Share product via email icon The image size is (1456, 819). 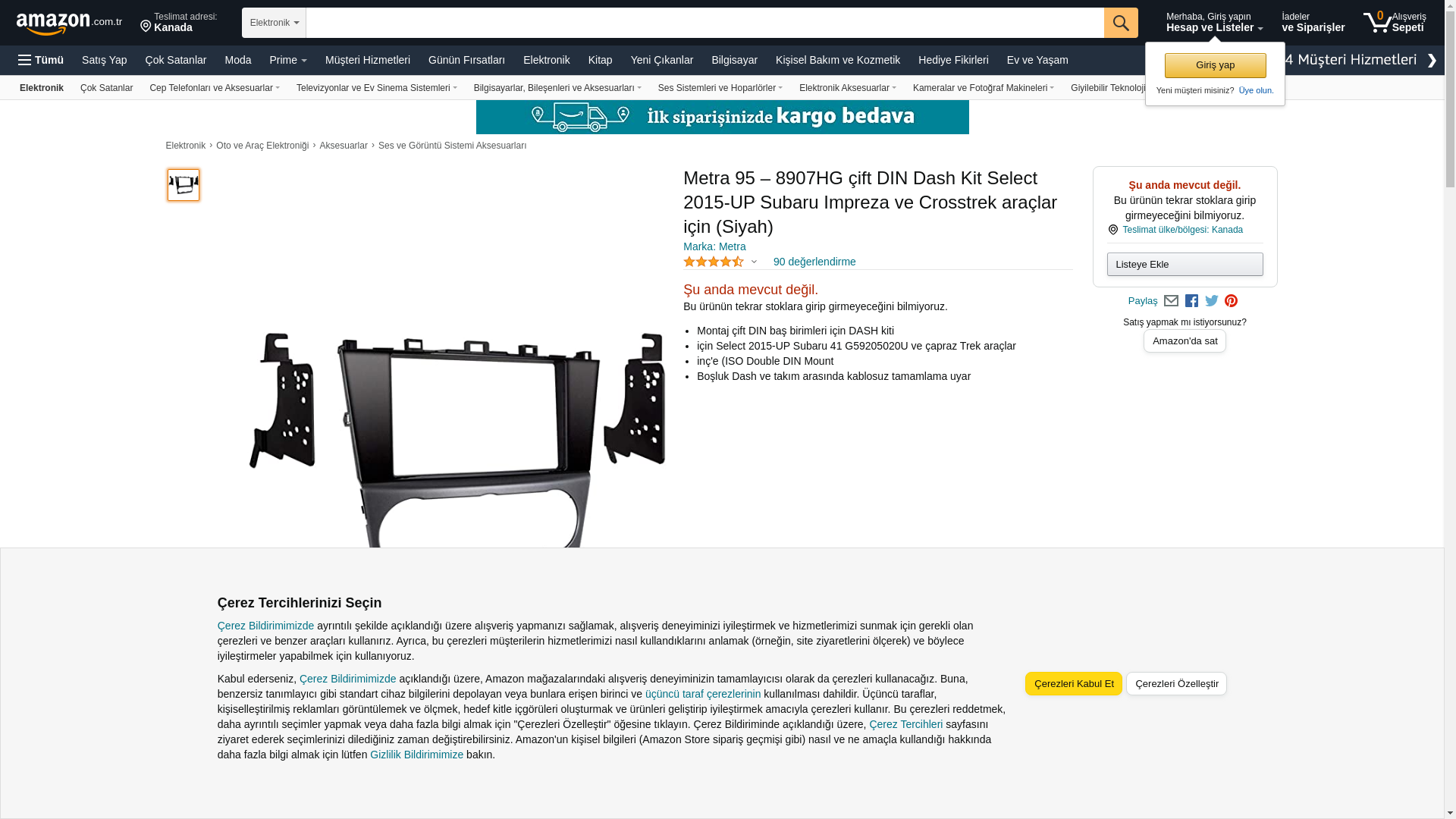pyautogui.click(x=1171, y=301)
